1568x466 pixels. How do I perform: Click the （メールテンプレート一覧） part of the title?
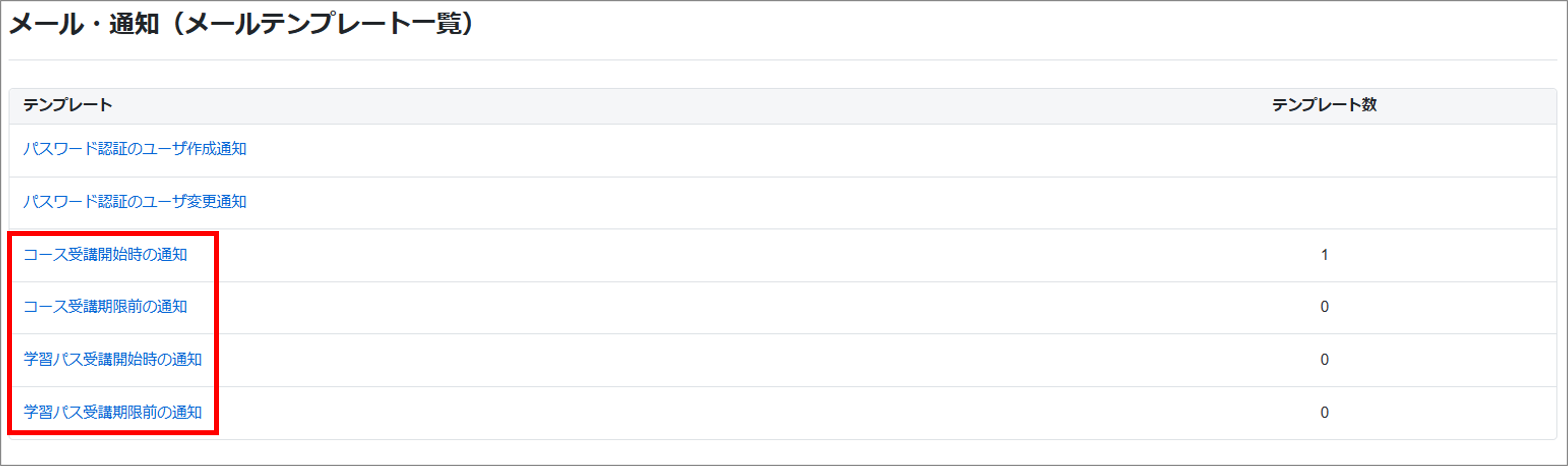point(323,24)
